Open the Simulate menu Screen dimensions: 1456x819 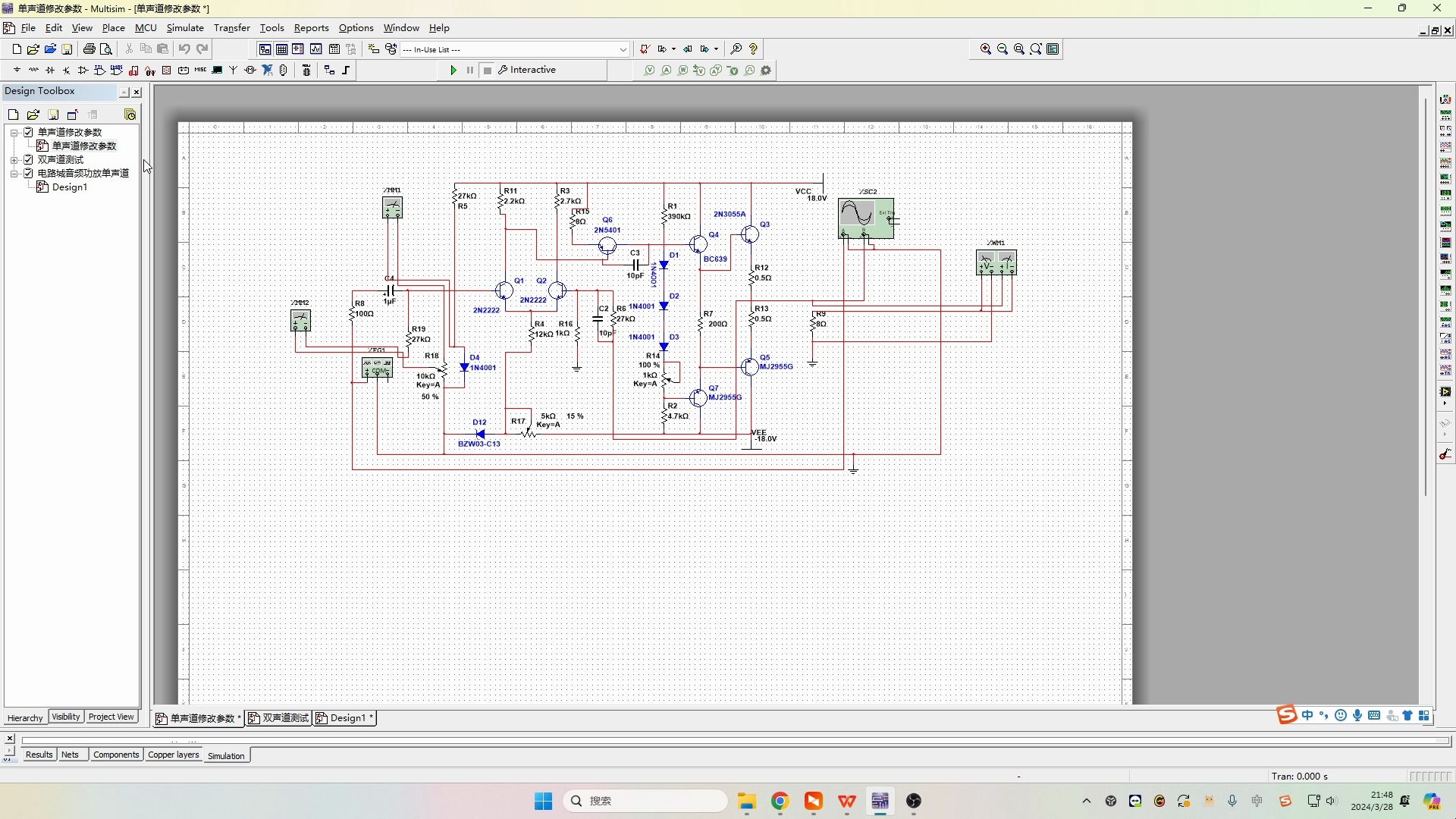185,28
